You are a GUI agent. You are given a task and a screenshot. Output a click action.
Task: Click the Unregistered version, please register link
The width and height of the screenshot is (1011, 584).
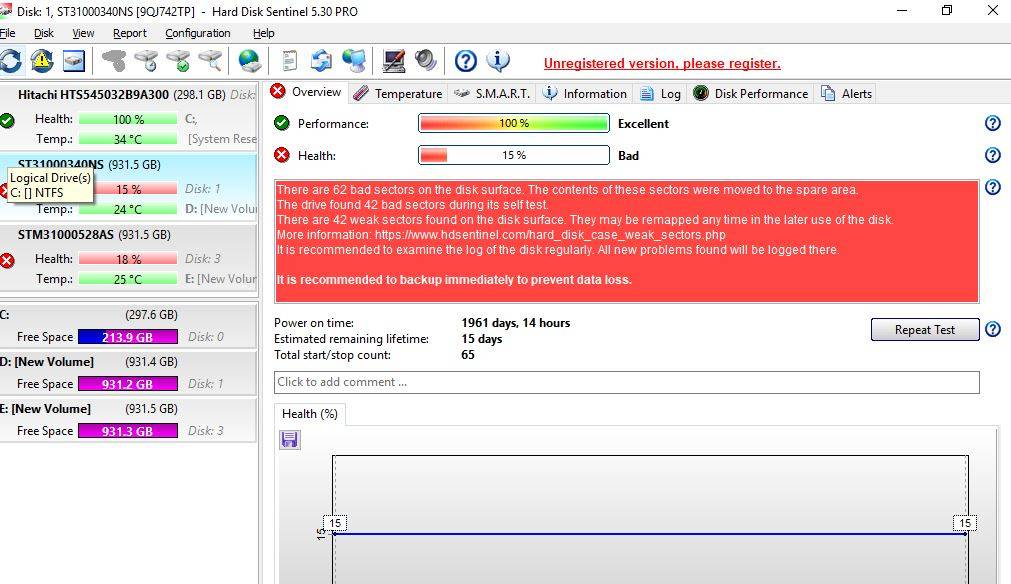tap(662, 63)
